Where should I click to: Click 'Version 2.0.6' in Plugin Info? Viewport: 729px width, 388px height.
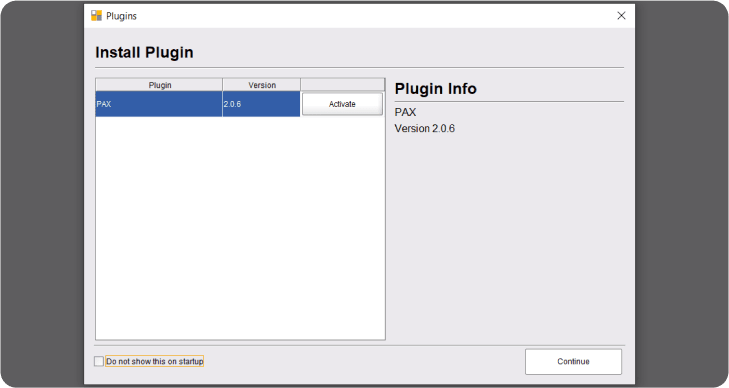(424, 129)
